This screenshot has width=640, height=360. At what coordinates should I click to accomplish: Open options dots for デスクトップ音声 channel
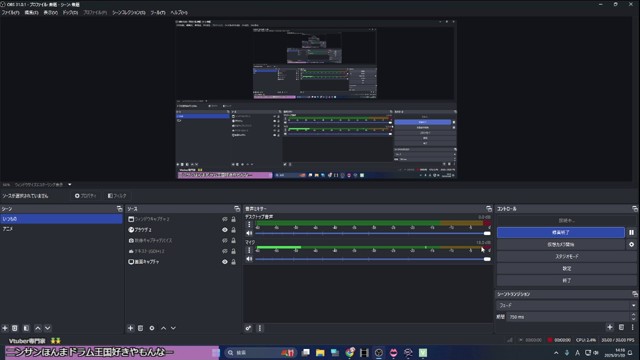tap(249, 224)
